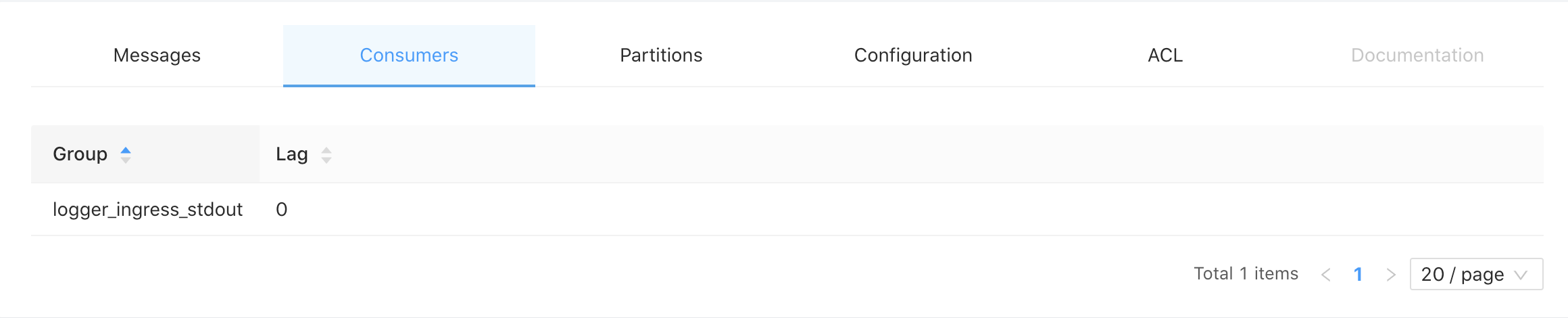Go to next page with right arrow
This screenshot has height=318, width=1568.
1390,275
